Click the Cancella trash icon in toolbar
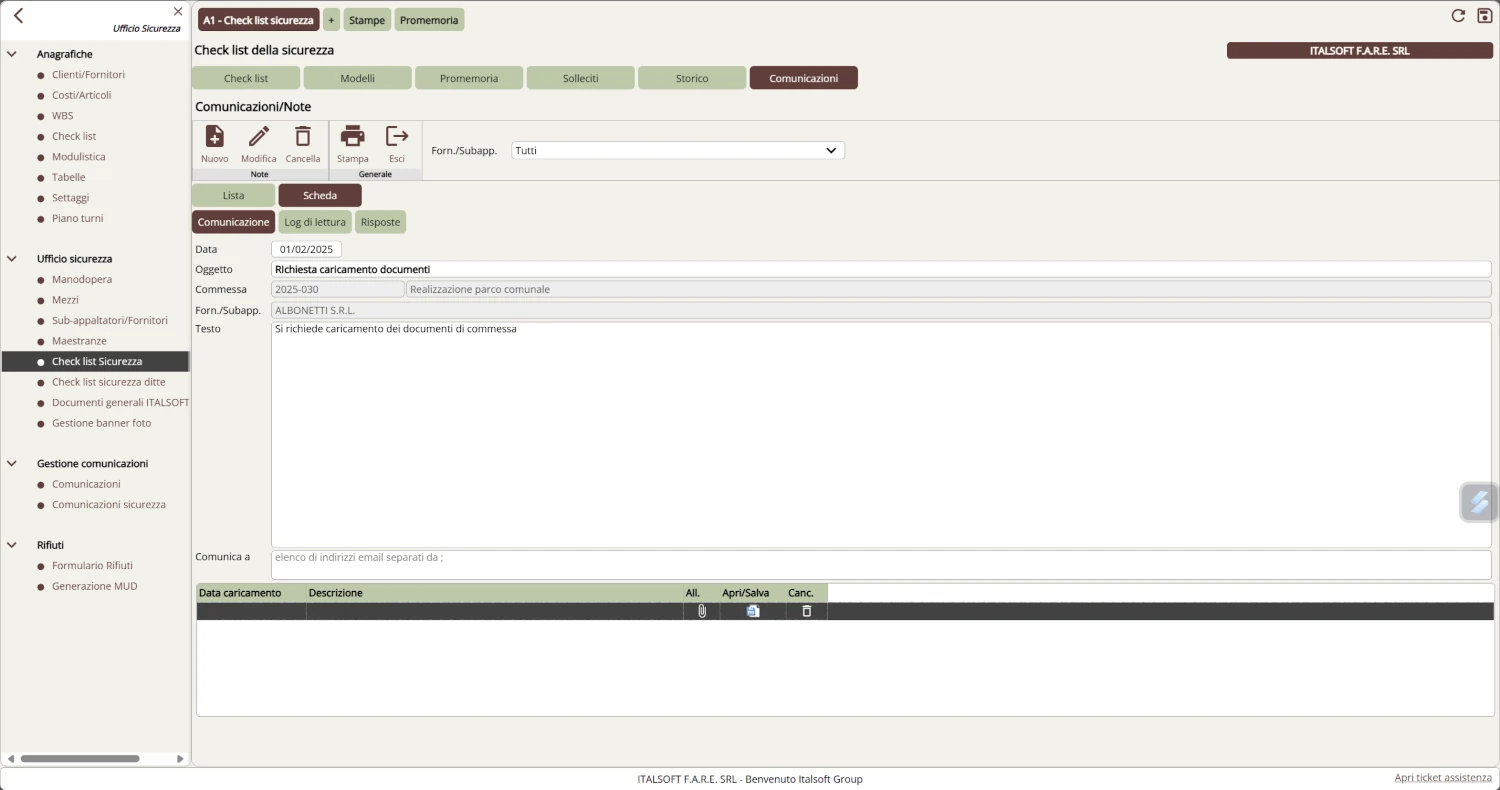Image resolution: width=1500 pixels, height=790 pixels. click(303, 137)
